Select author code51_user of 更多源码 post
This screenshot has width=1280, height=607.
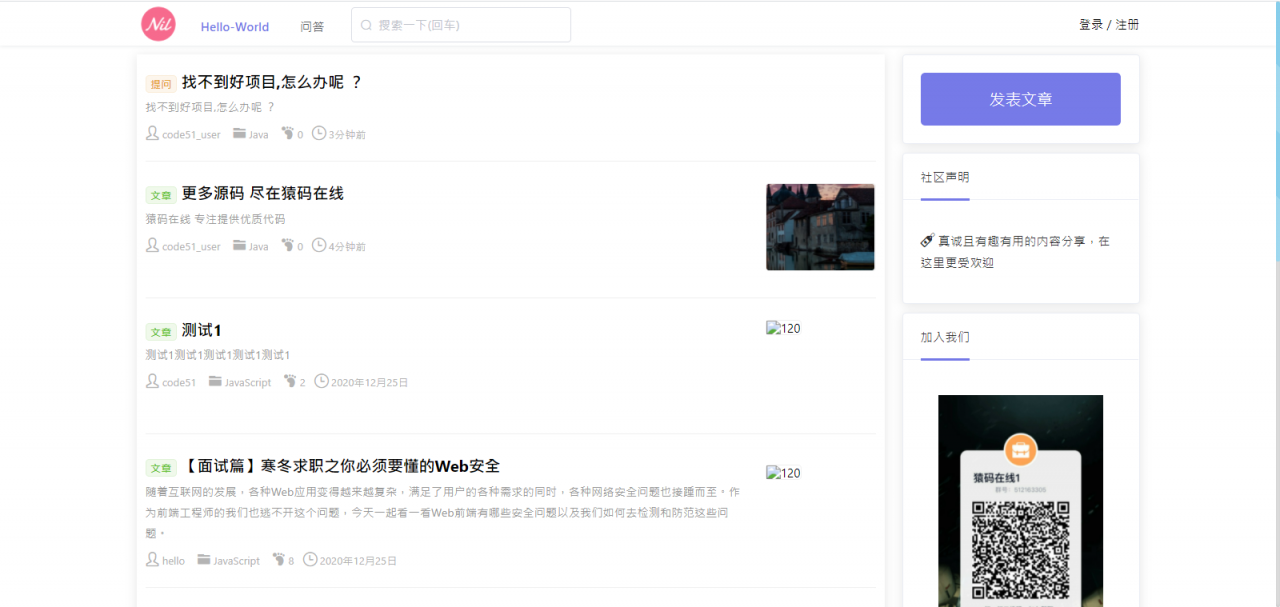click(191, 246)
